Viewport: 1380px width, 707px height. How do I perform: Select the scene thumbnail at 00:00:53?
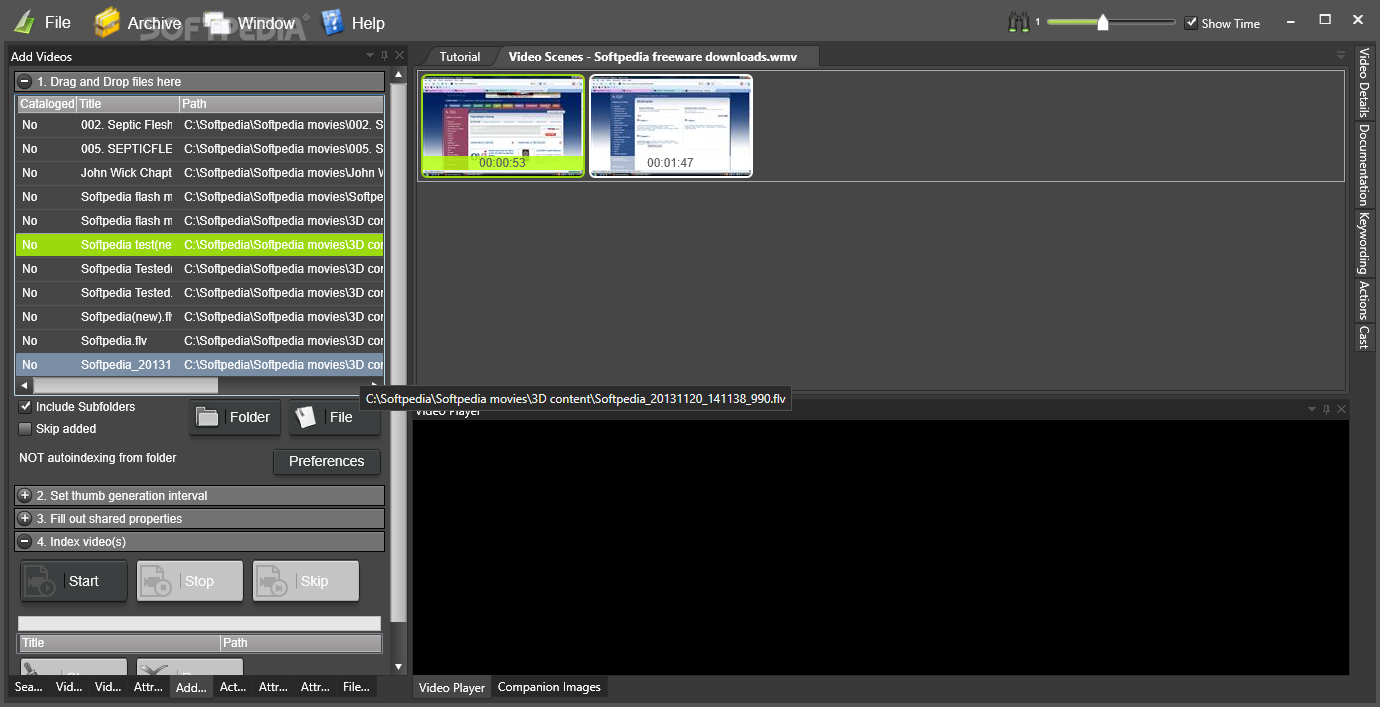(502, 126)
